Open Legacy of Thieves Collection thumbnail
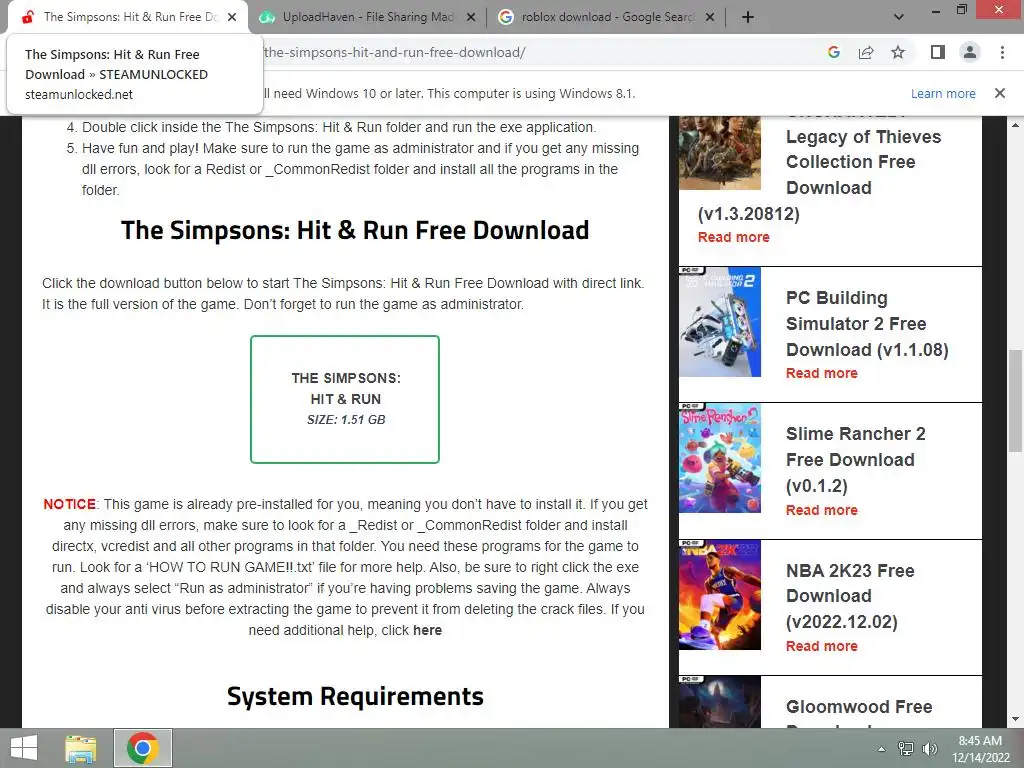 720,153
